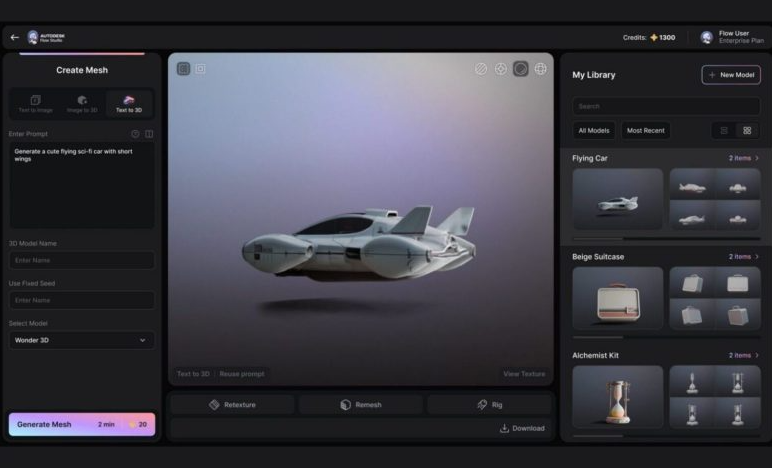
Task: Click the prompt help icon
Action: (135, 134)
